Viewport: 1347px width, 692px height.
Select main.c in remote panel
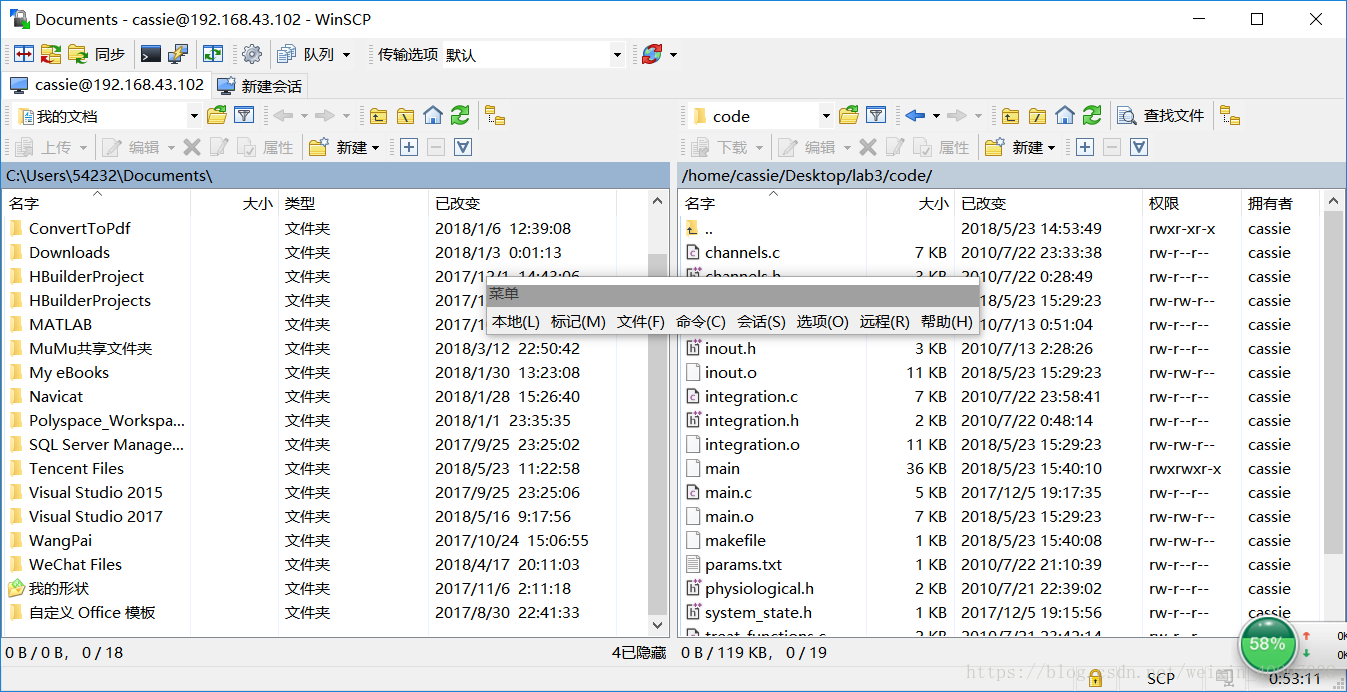[728, 492]
